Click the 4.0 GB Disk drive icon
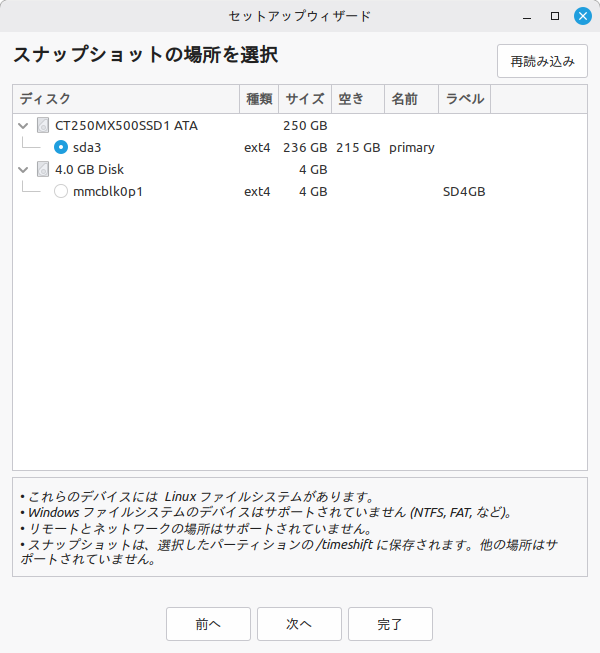The image size is (600, 653). [x=43, y=170]
